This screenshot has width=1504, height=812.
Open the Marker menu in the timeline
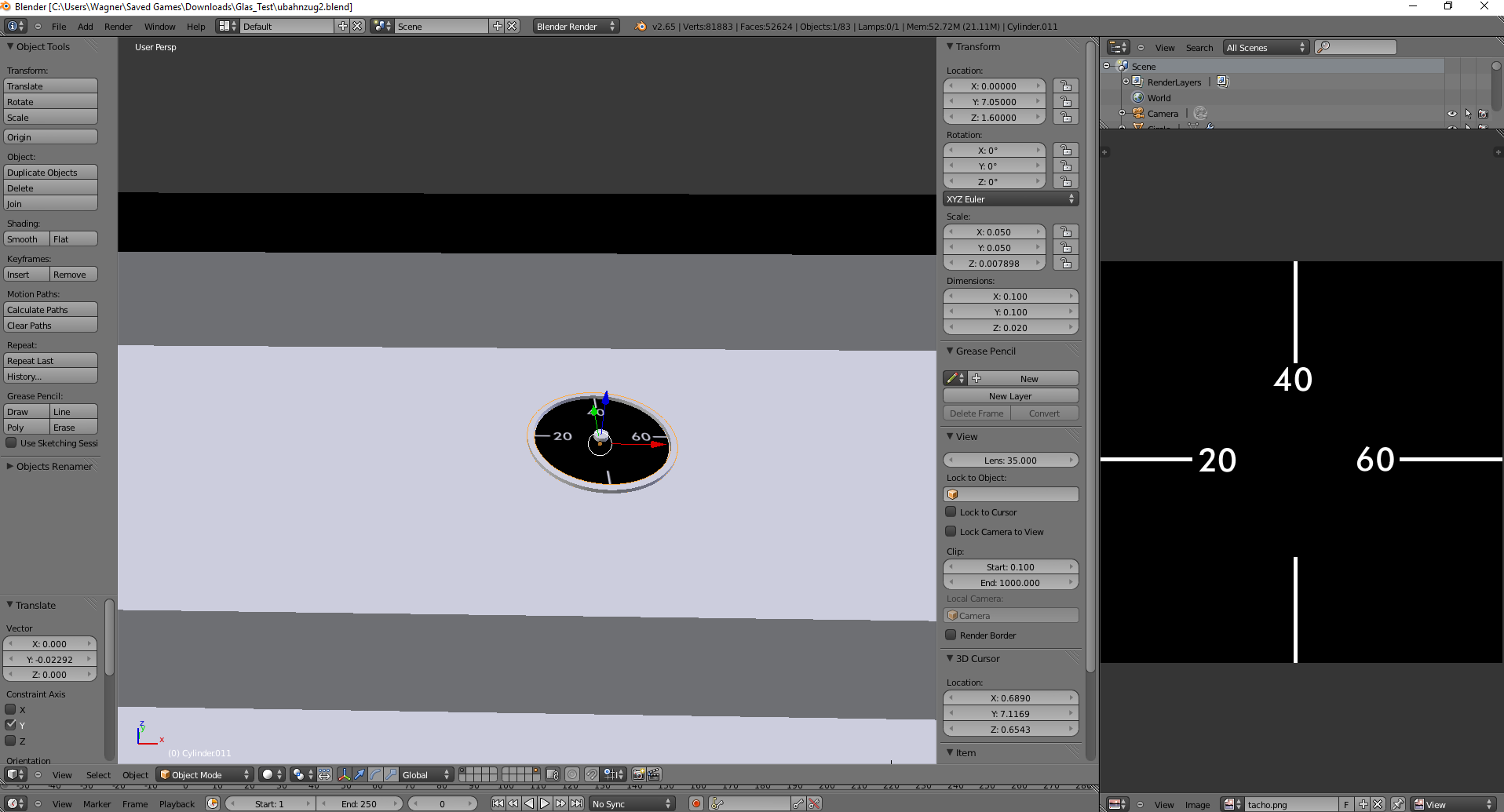click(97, 803)
